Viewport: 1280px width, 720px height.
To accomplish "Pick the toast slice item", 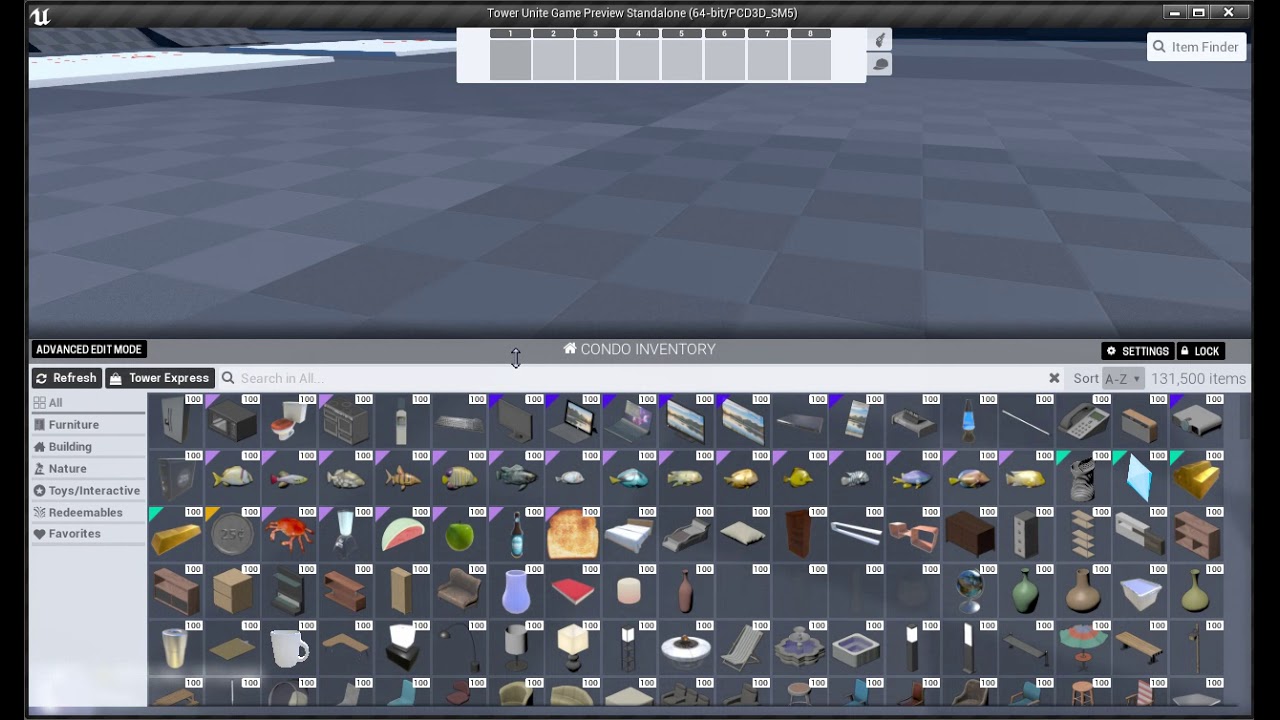I will coord(573,535).
